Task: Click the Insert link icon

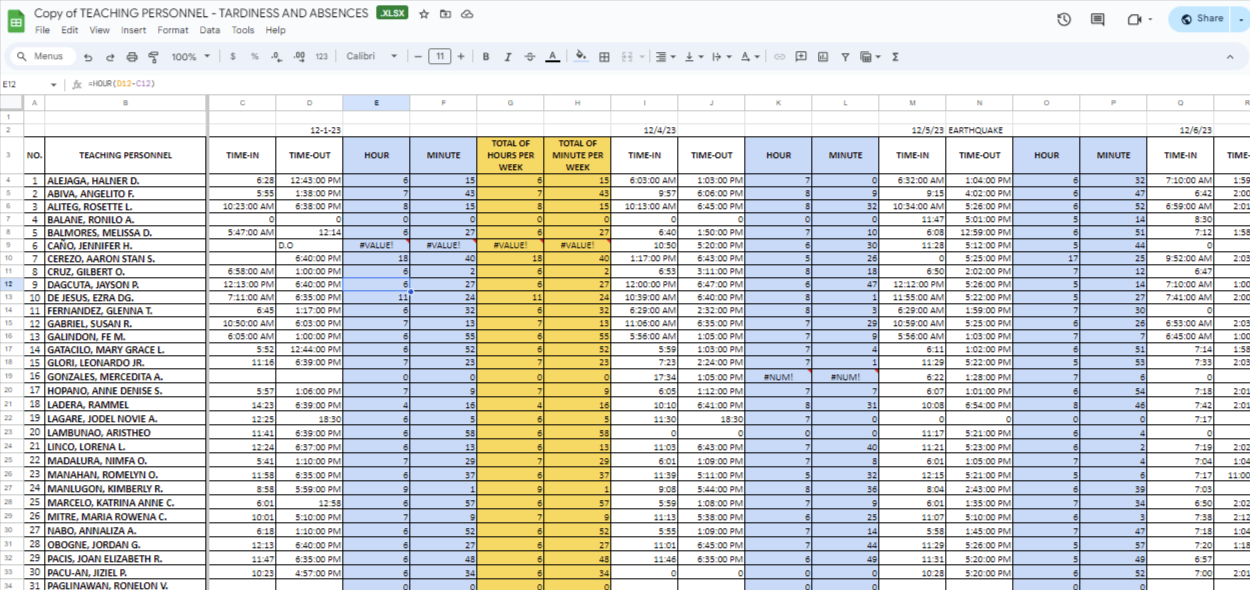Action: tap(779, 57)
